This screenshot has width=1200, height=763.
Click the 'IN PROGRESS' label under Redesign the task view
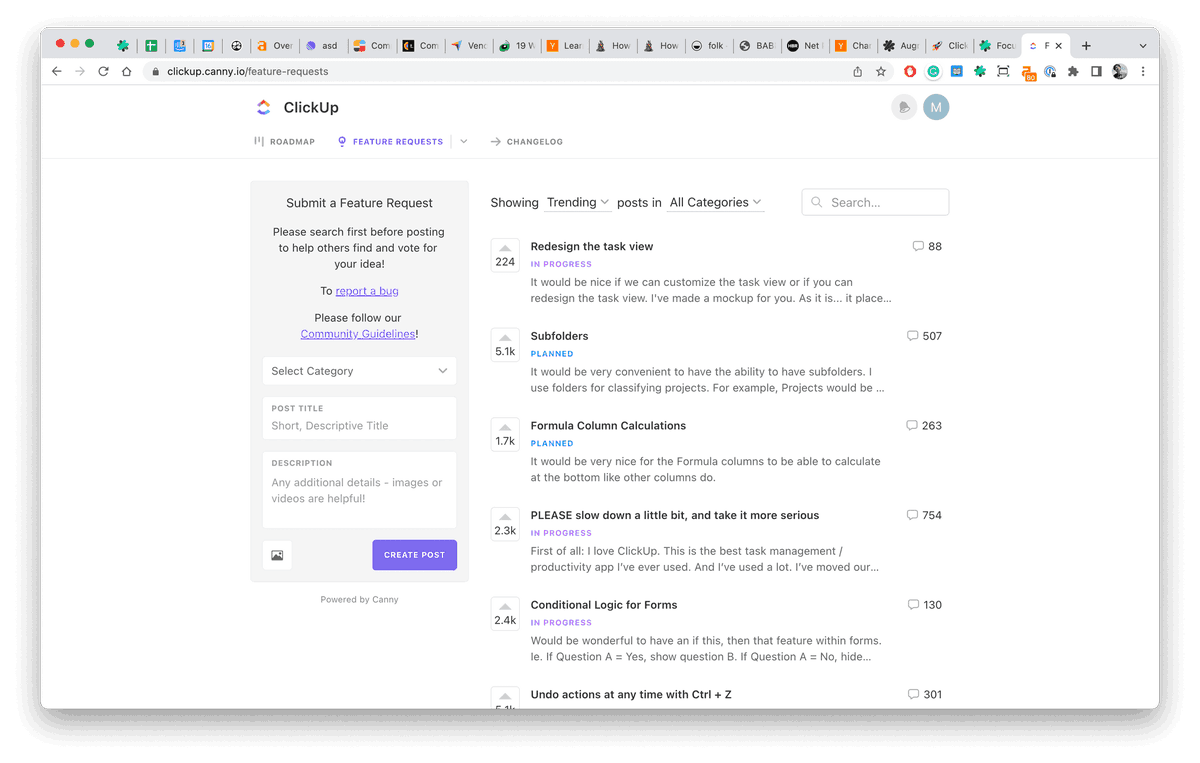[x=561, y=264]
